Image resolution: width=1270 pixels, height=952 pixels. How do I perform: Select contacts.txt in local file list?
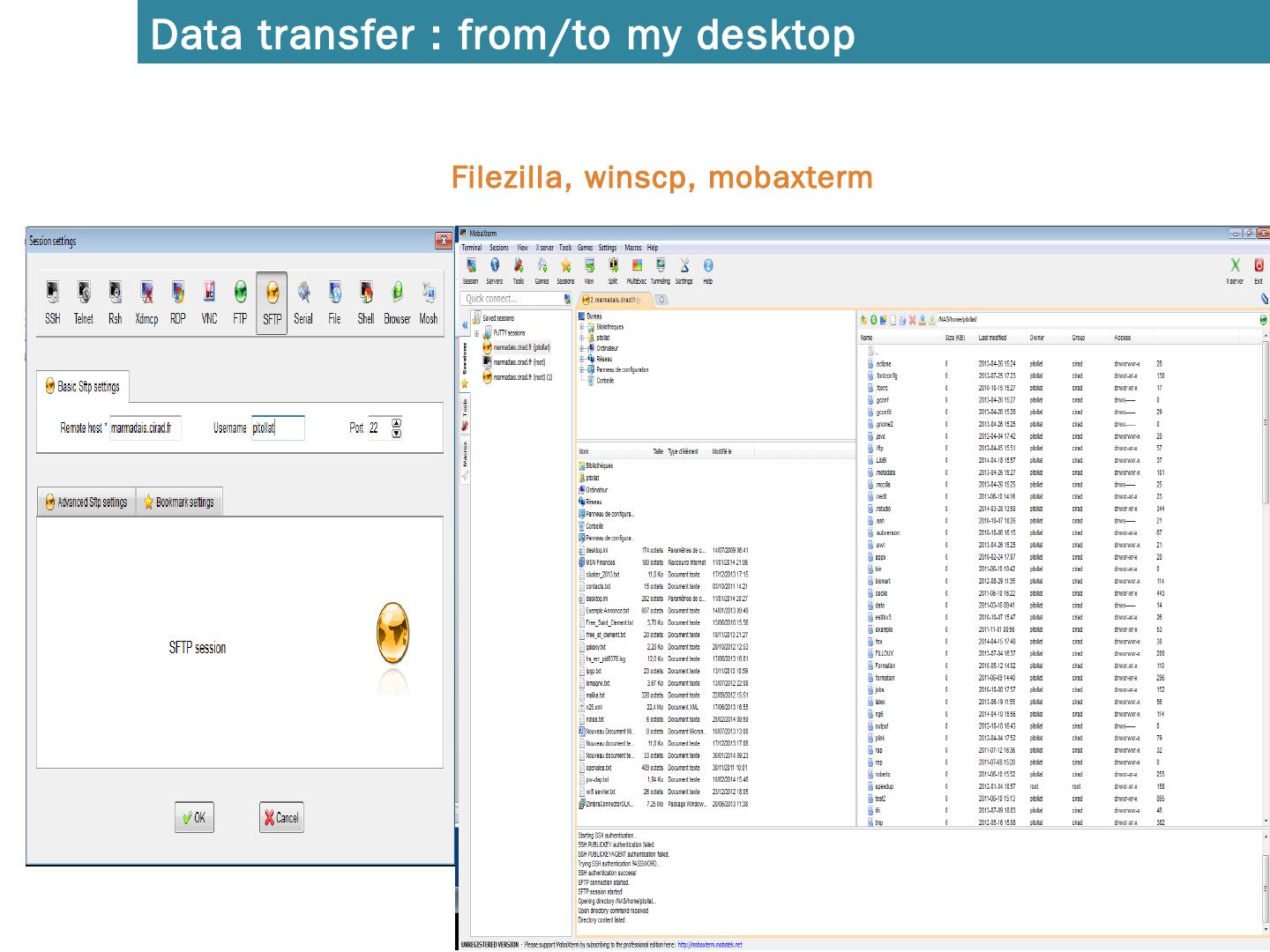tap(594, 586)
